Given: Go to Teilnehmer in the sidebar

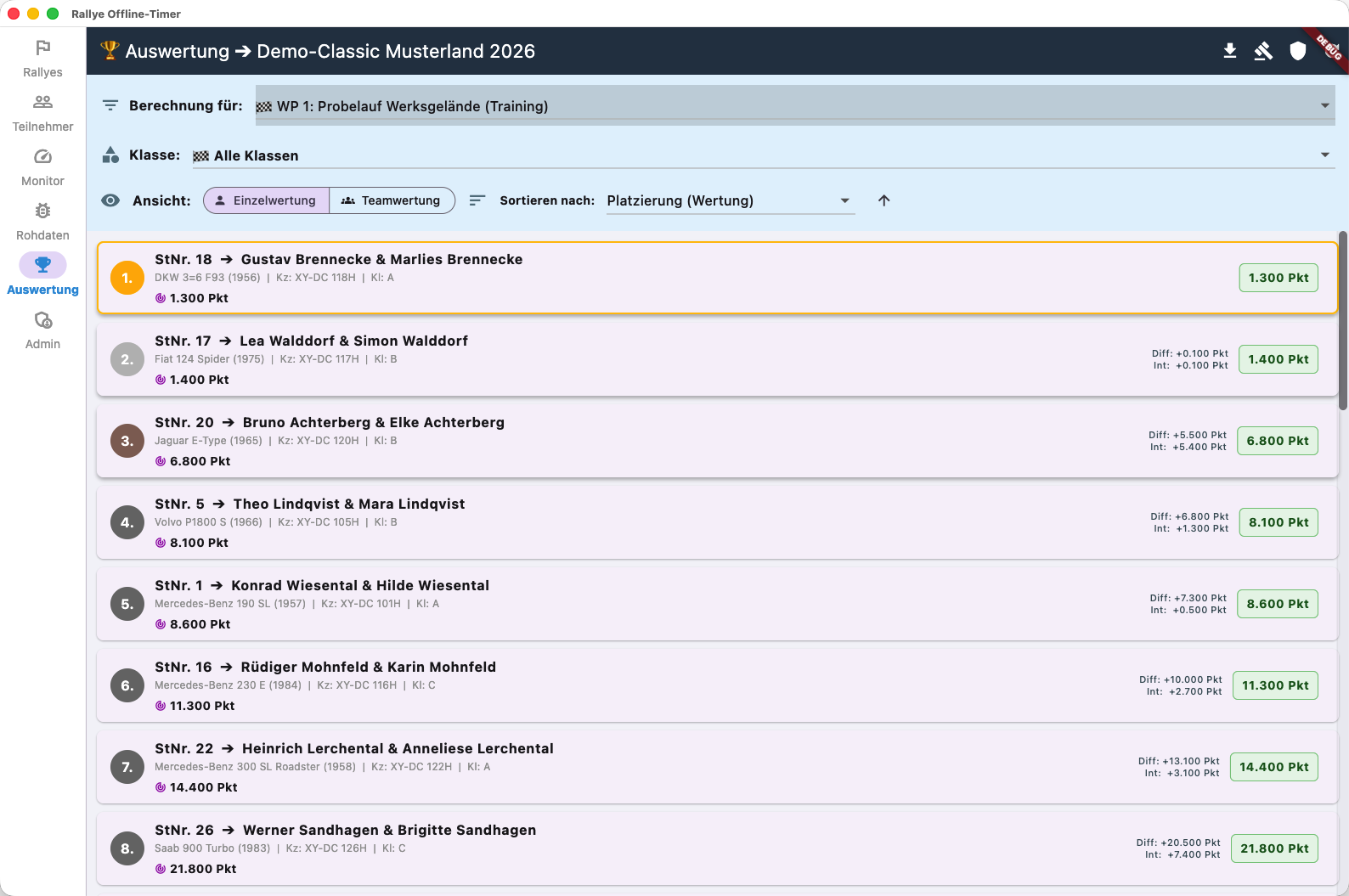Looking at the screenshot, I should click(42, 113).
